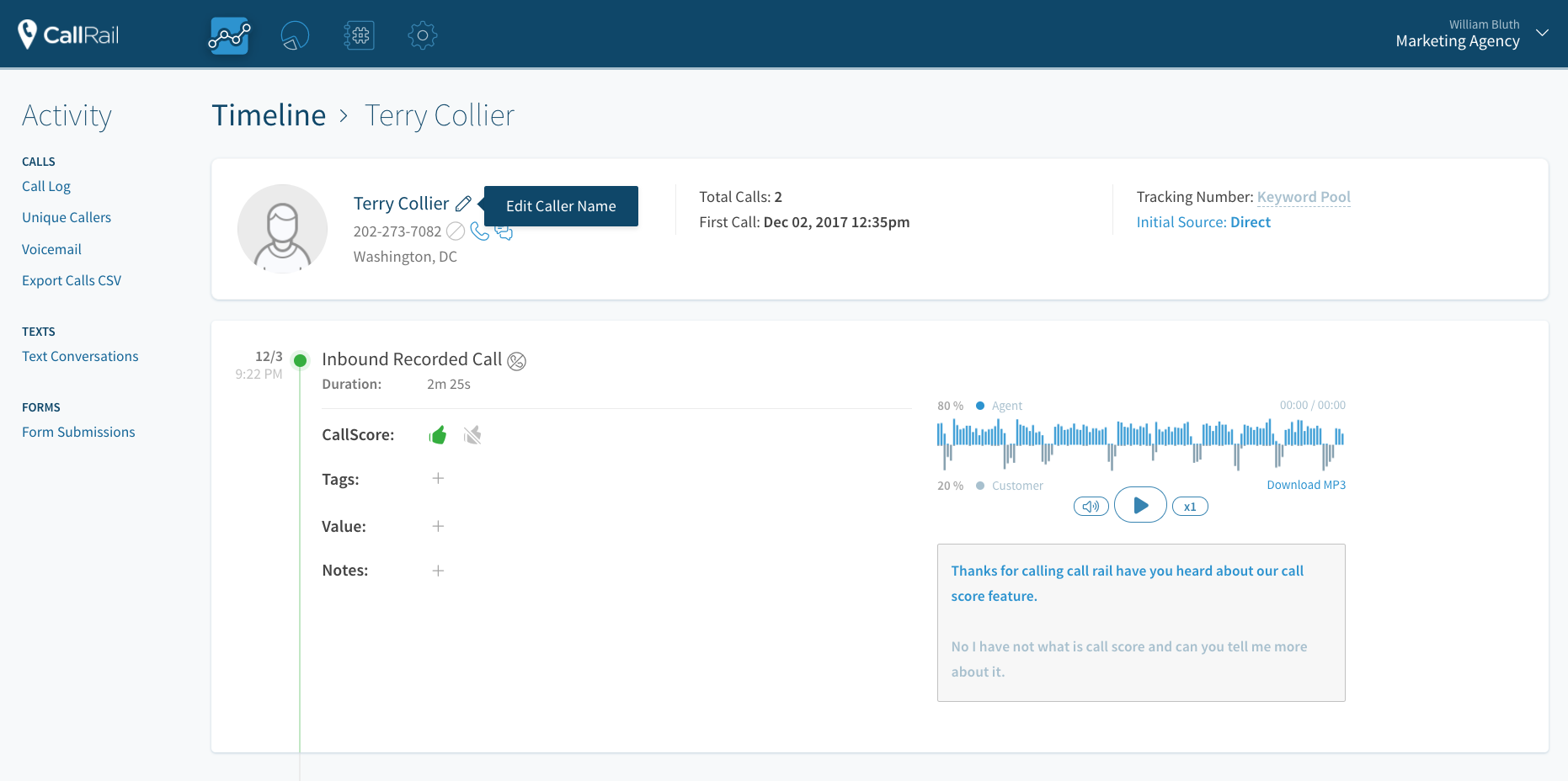Click Initial Source: Direct link
1568x781 pixels.
pyautogui.click(x=1203, y=222)
